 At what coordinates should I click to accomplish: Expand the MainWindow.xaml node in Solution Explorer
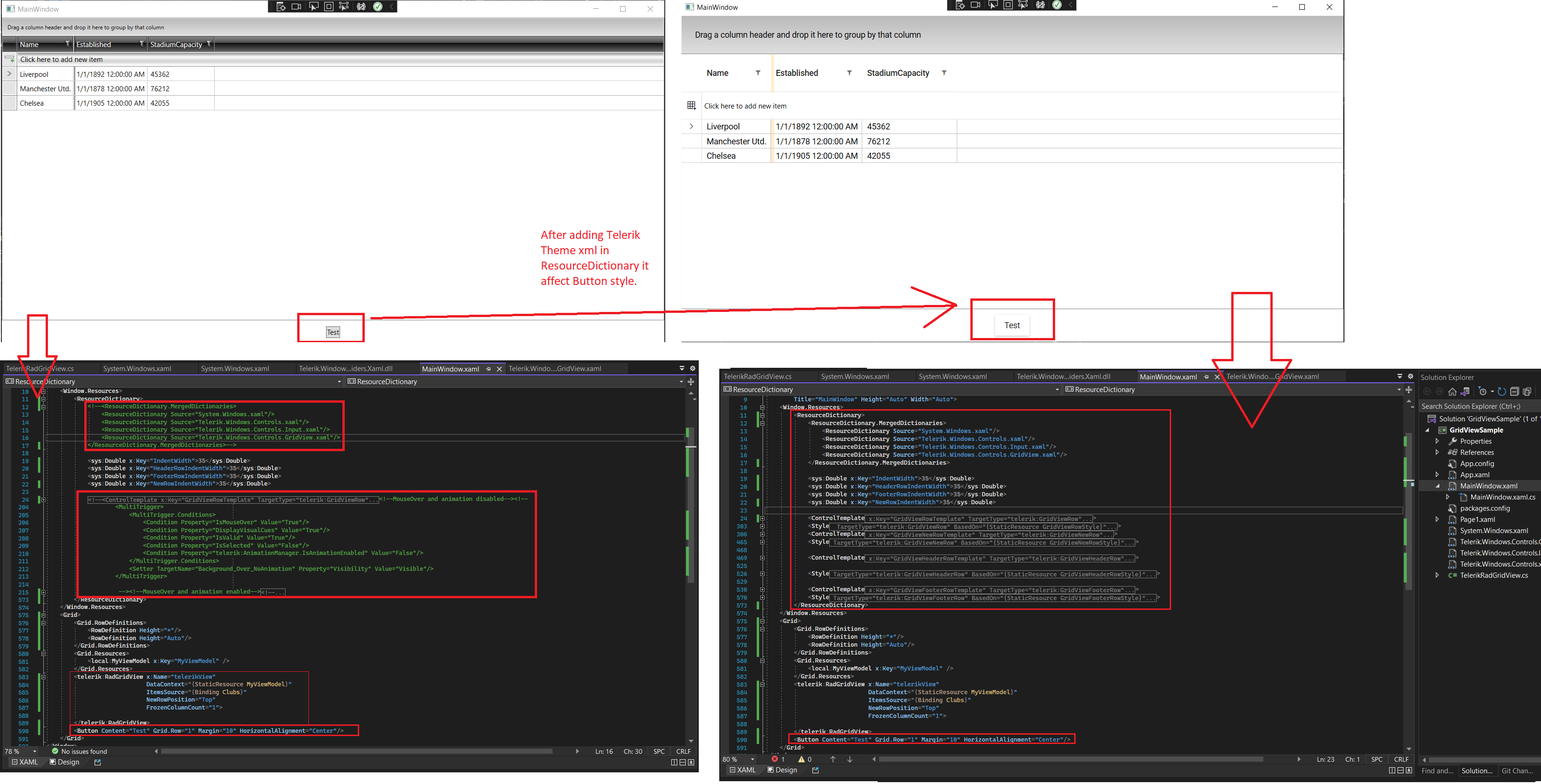pyautogui.click(x=1438, y=486)
